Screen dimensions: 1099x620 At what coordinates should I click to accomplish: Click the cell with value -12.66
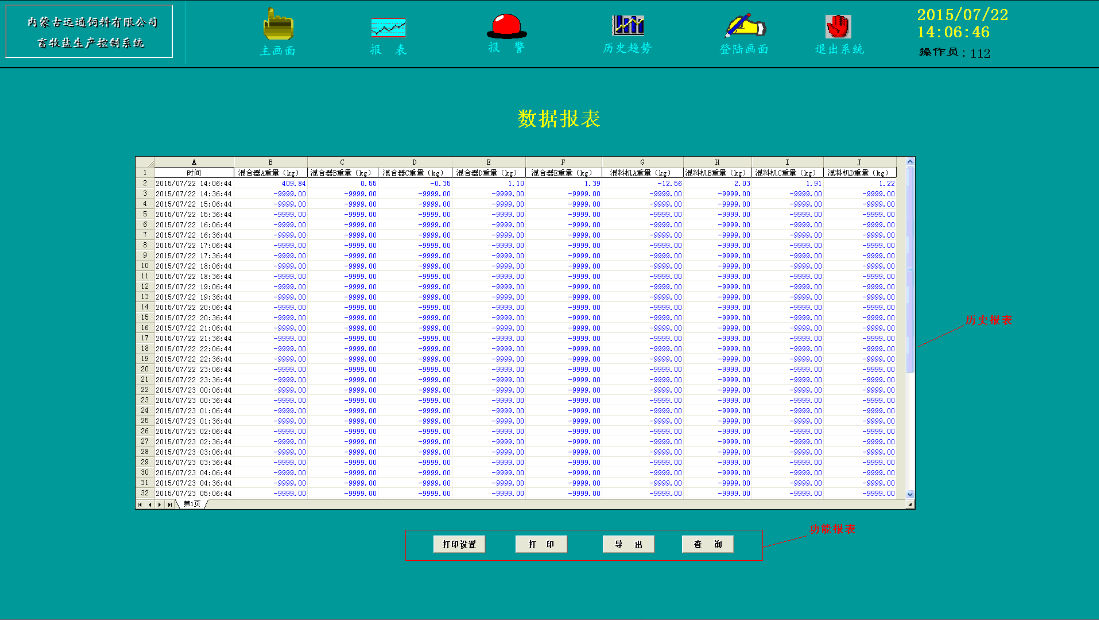643,184
